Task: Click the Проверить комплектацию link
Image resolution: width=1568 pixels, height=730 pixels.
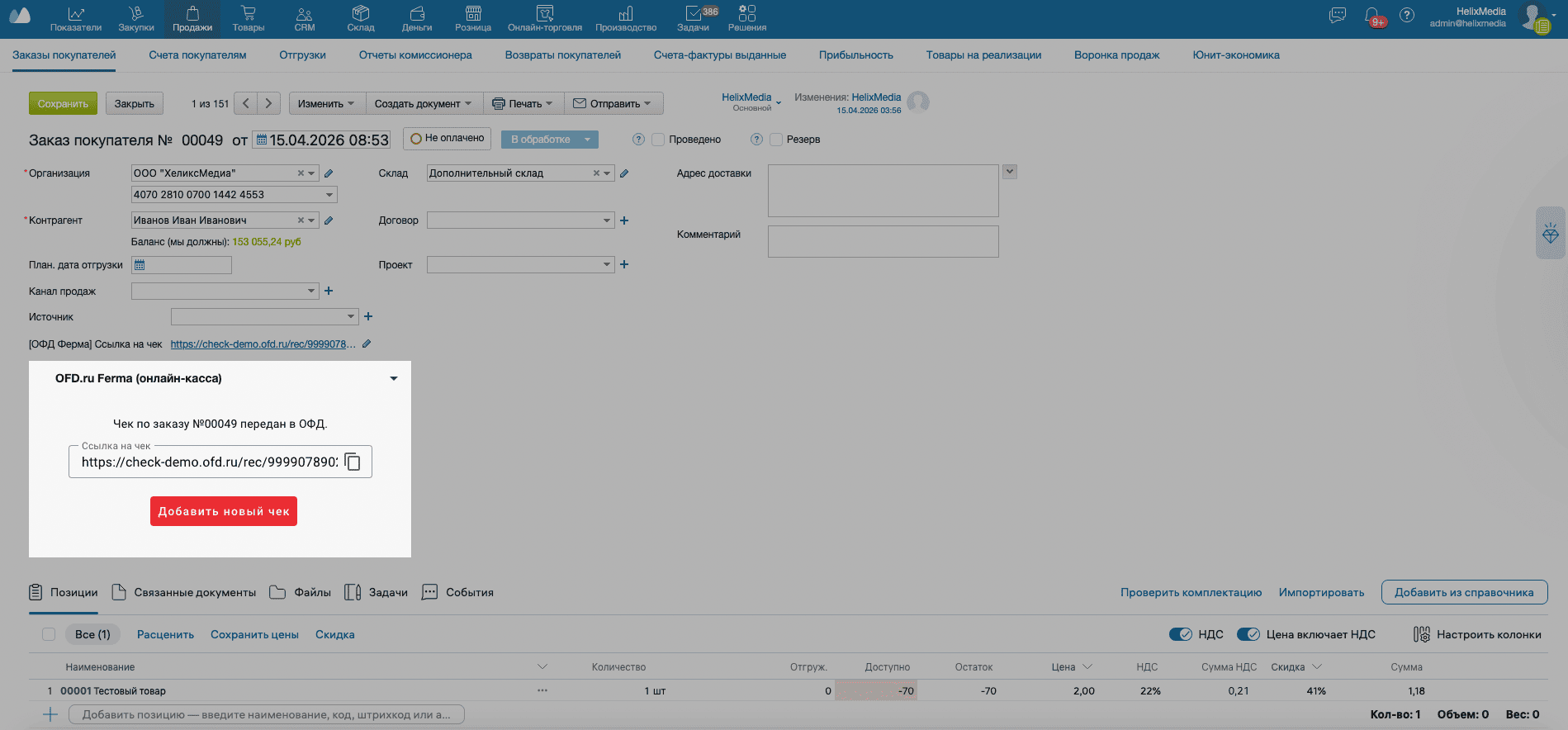Action: pyautogui.click(x=1191, y=592)
